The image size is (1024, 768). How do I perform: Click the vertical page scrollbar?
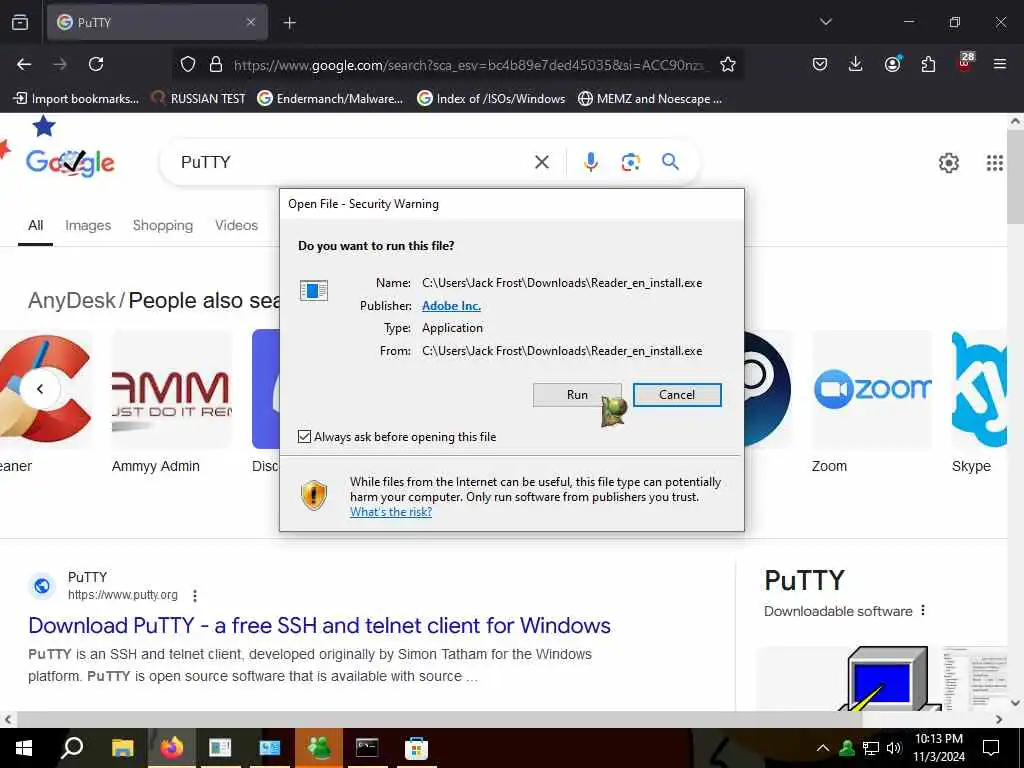coord(1015,176)
